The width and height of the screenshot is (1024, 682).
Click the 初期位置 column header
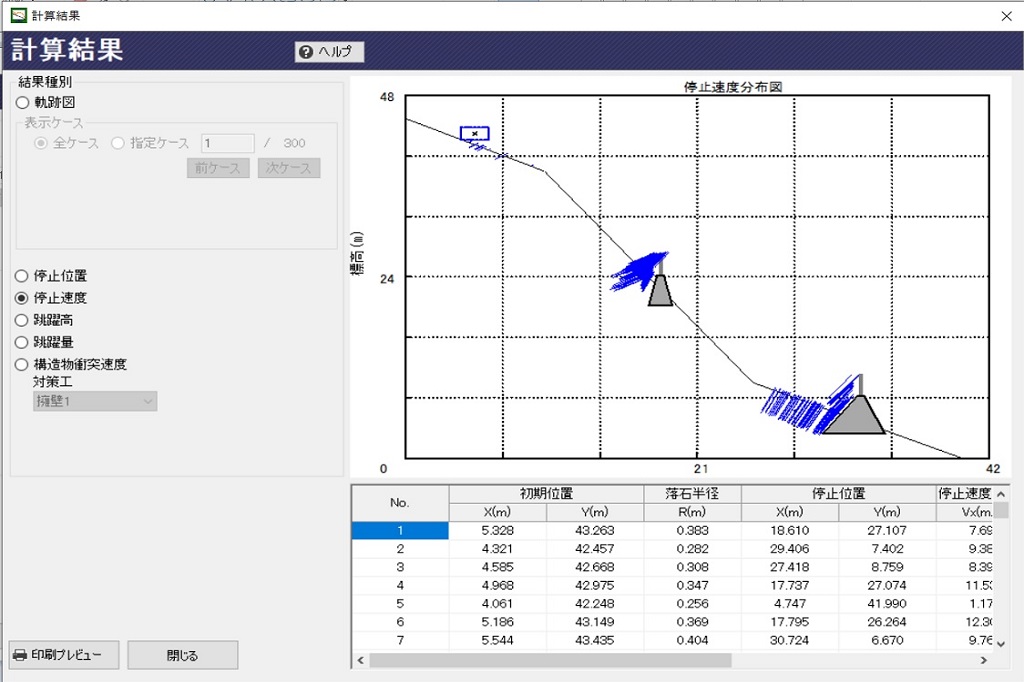[546, 493]
